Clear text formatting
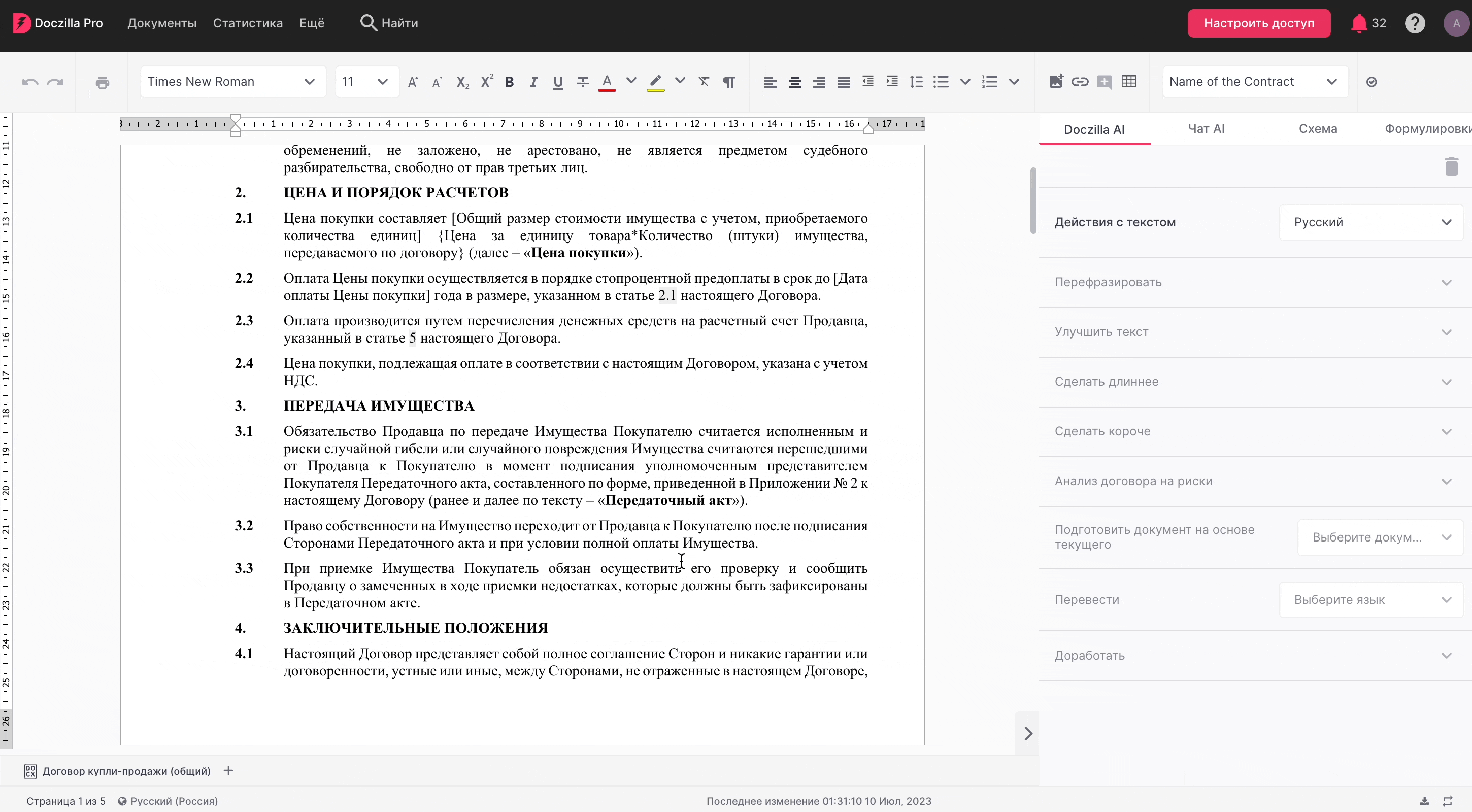 [x=704, y=82]
